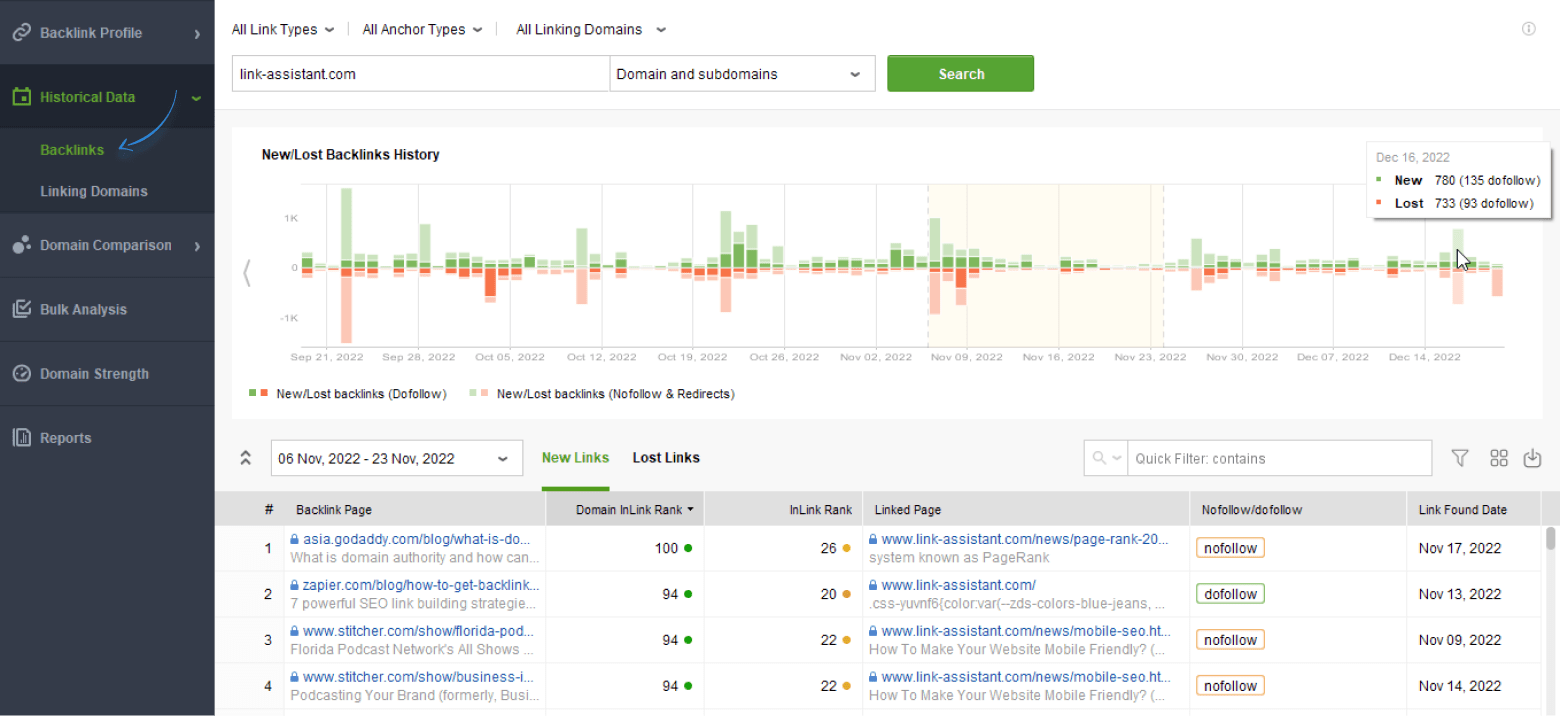Click the Quick Filter search magnifier icon
The width and height of the screenshot is (1560, 716).
pos(1099,458)
